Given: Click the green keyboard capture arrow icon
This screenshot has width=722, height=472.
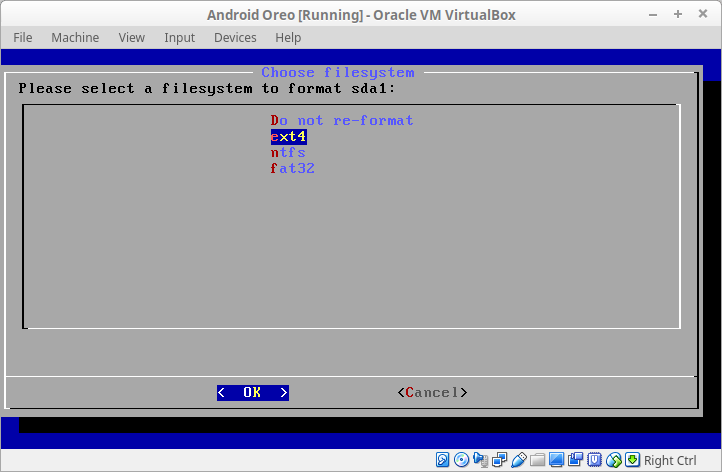Looking at the screenshot, I should tap(633, 460).
